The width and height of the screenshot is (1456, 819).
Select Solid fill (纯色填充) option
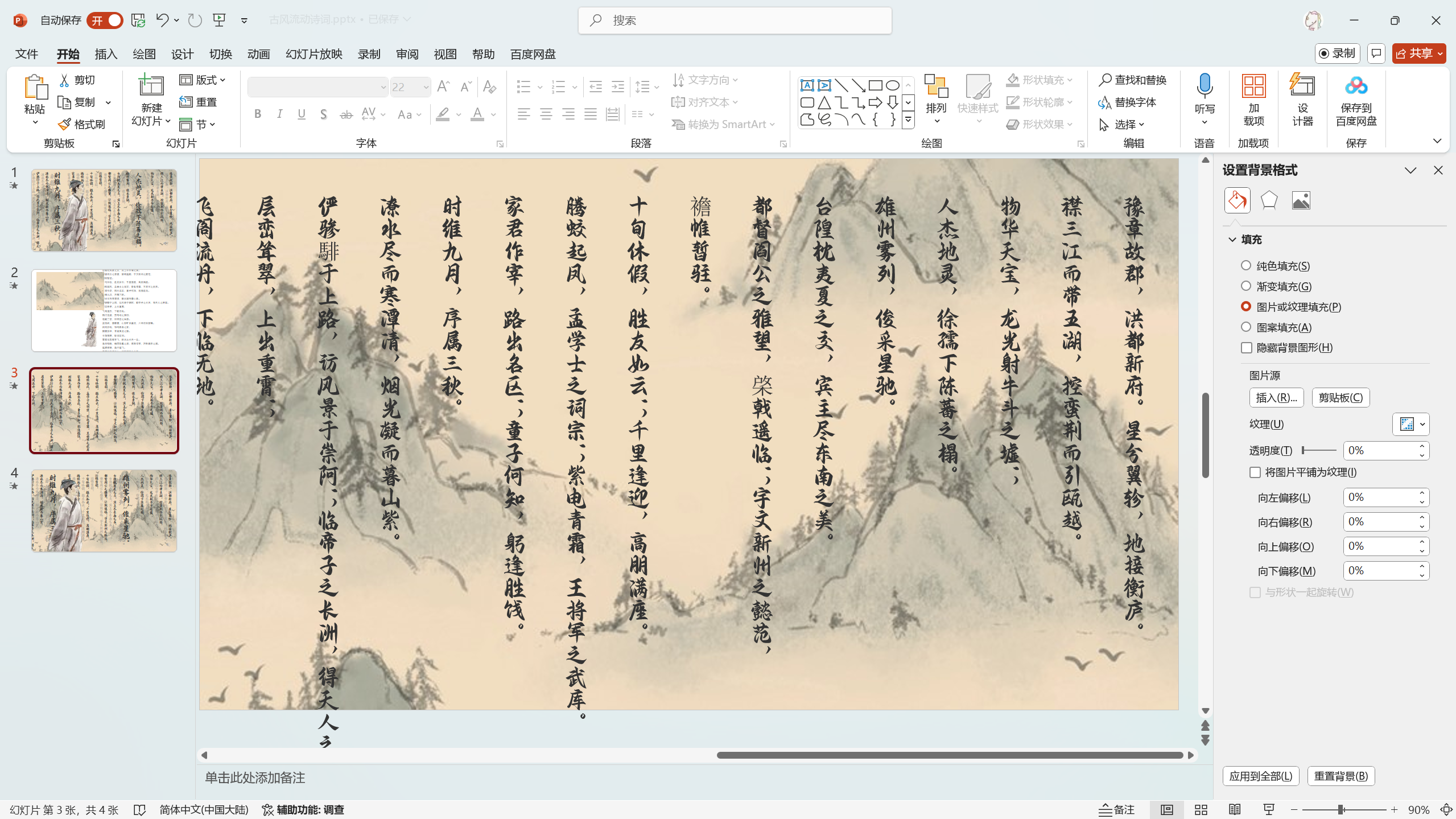[x=1246, y=266]
